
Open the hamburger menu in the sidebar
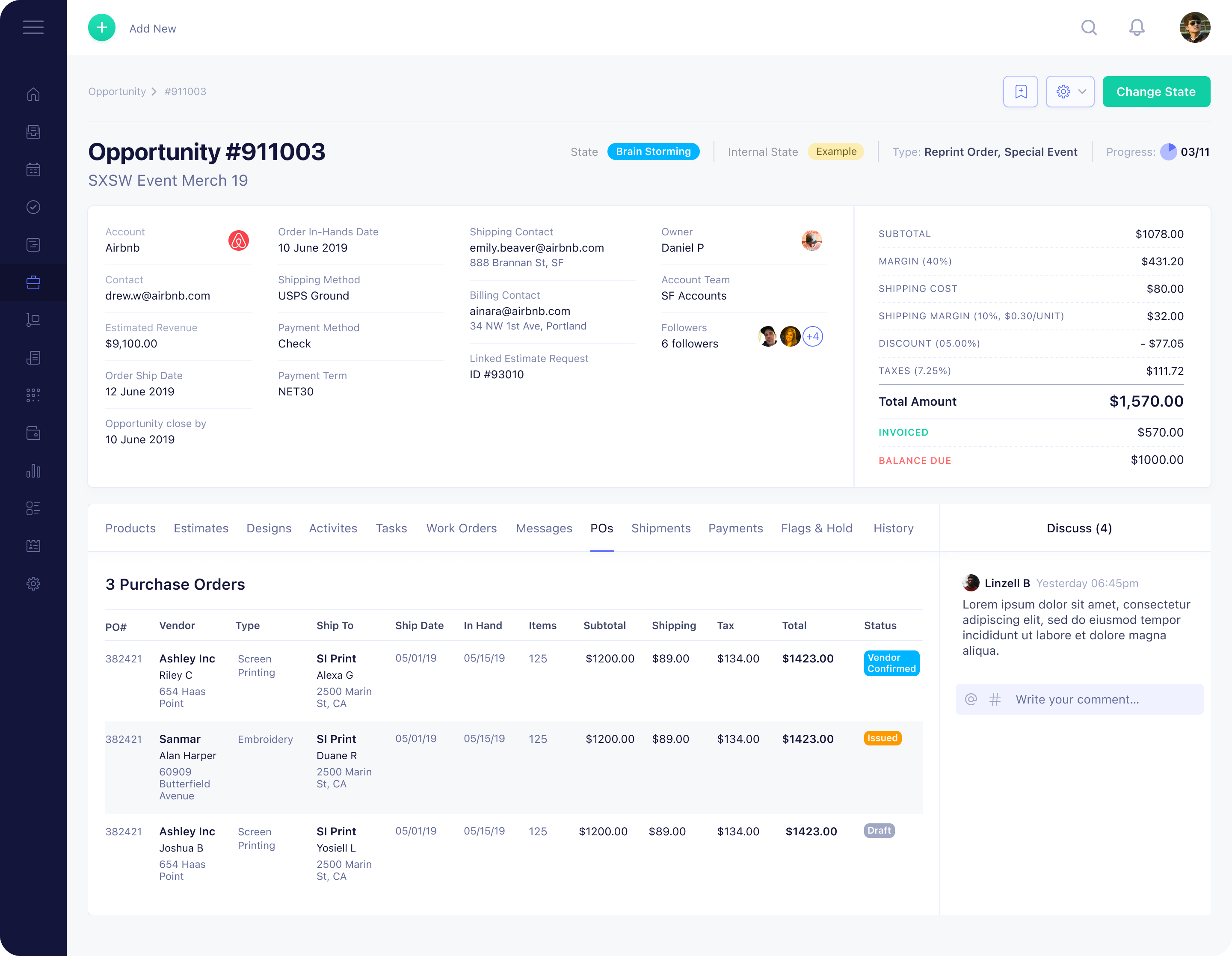coord(33,28)
